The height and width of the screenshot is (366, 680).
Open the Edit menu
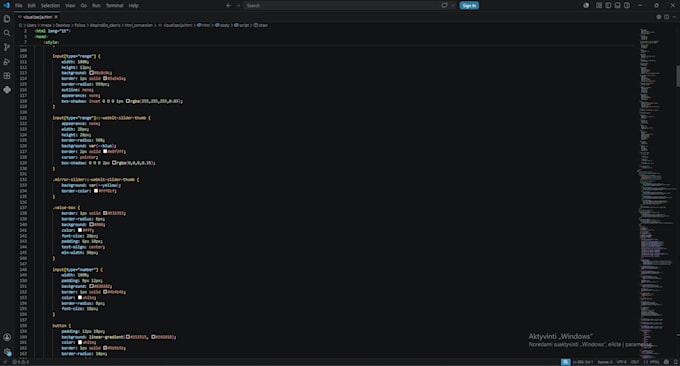[x=32, y=6]
